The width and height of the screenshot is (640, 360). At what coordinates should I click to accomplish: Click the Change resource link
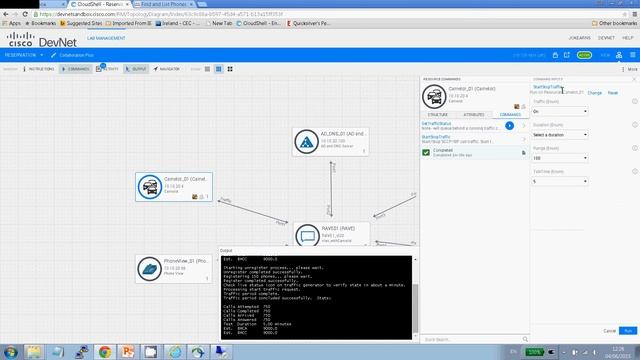click(595, 93)
